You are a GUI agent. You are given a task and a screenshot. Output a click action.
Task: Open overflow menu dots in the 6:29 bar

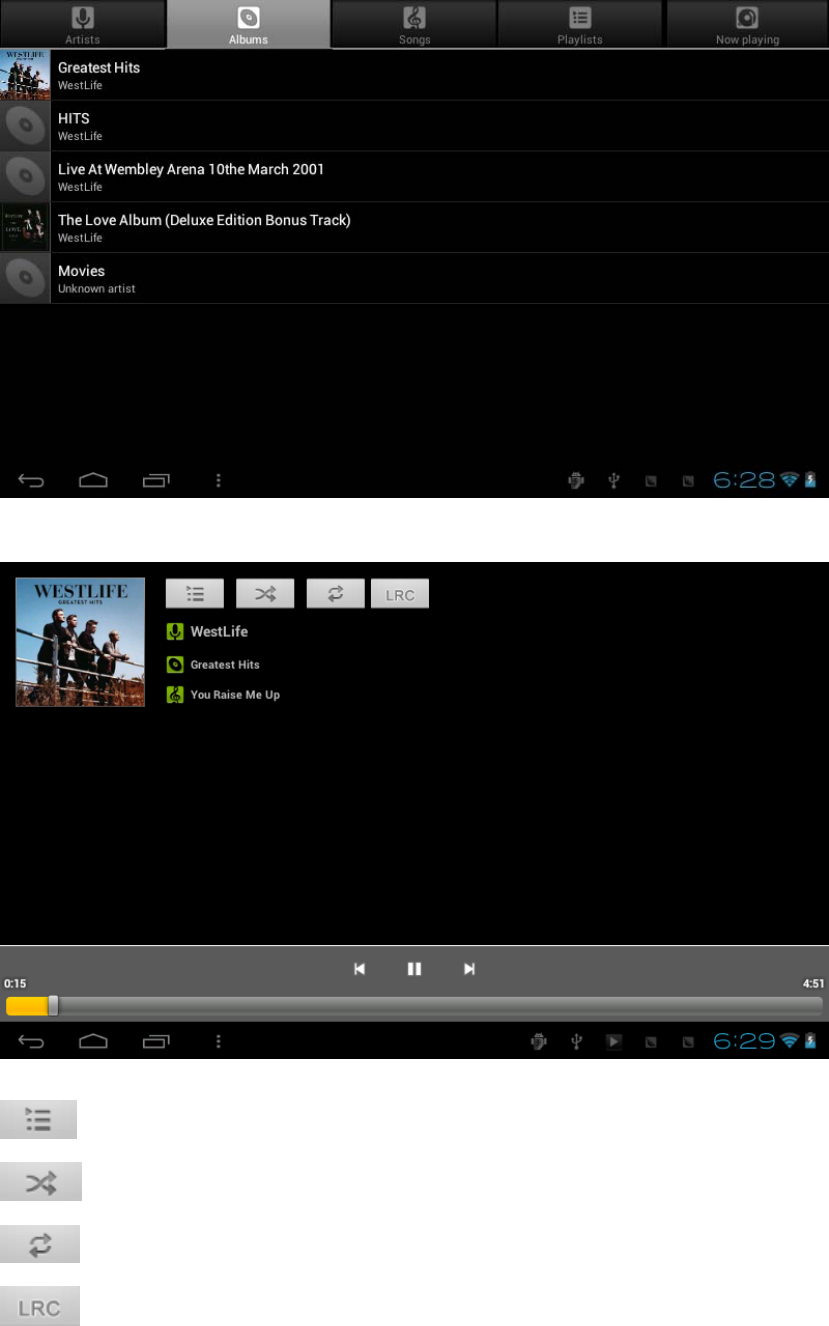tap(218, 1042)
